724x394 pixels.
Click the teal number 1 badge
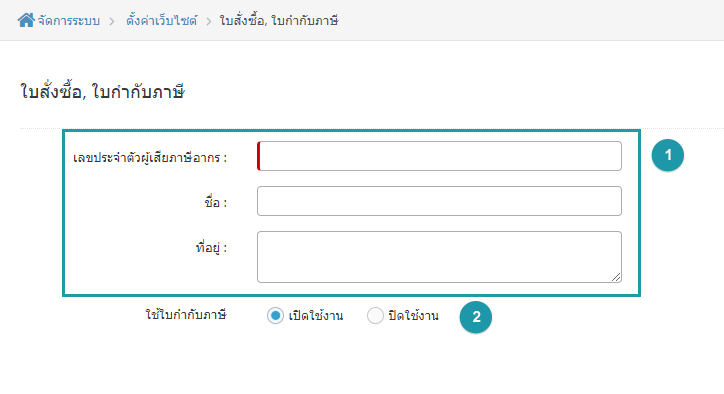pos(668,155)
